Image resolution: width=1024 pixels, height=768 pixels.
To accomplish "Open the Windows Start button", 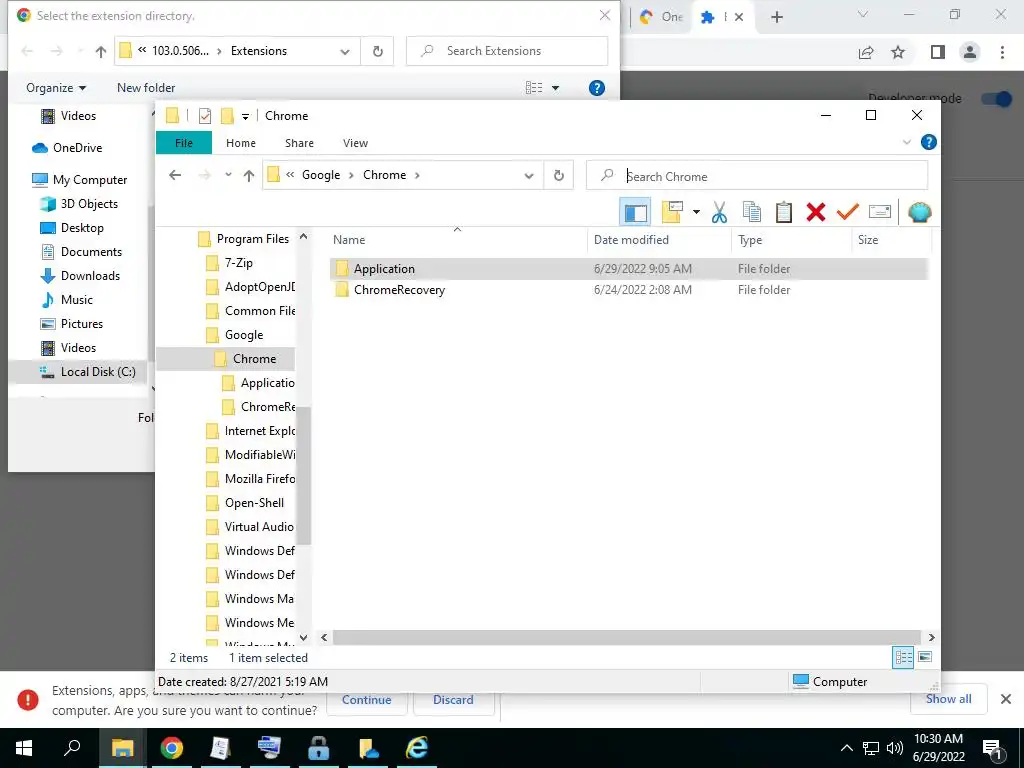I will click(x=24, y=748).
